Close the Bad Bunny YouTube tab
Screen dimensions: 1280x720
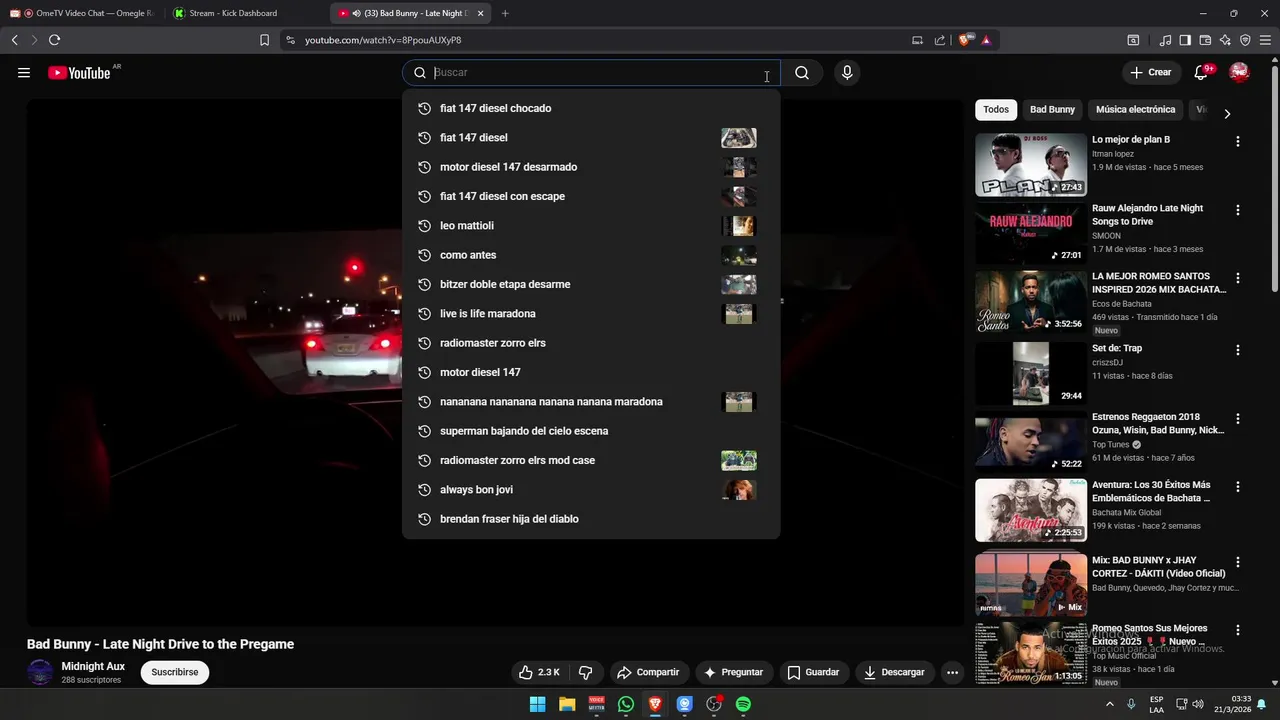(480, 13)
